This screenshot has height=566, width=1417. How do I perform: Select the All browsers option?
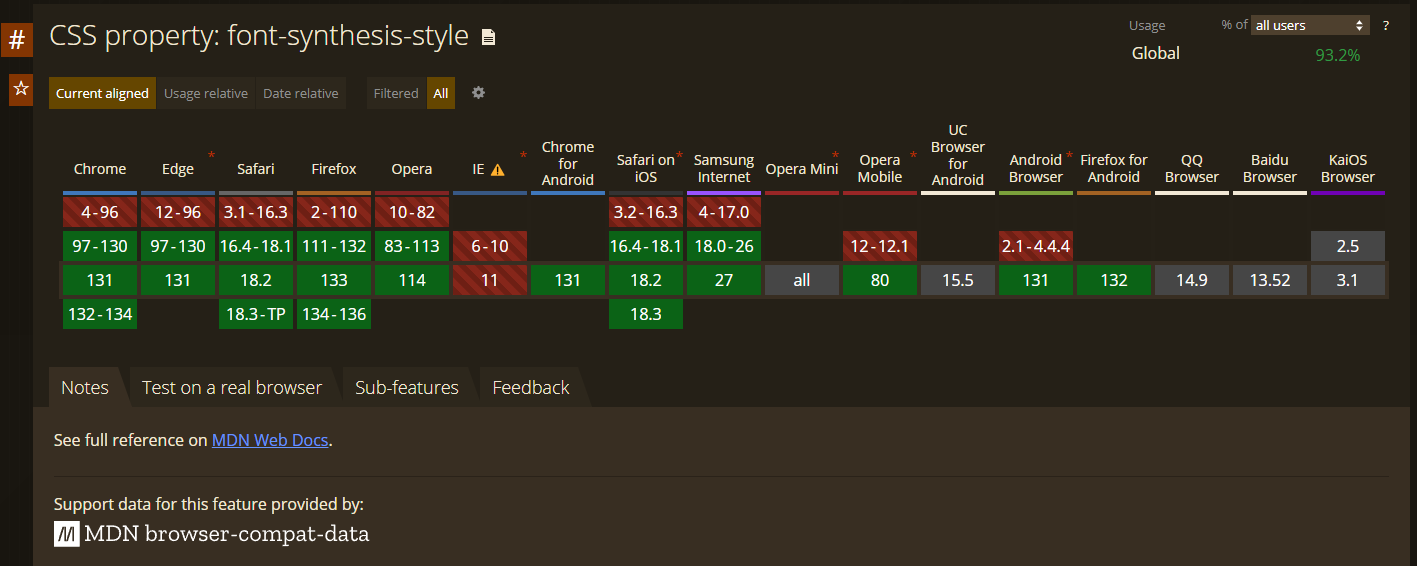441,93
